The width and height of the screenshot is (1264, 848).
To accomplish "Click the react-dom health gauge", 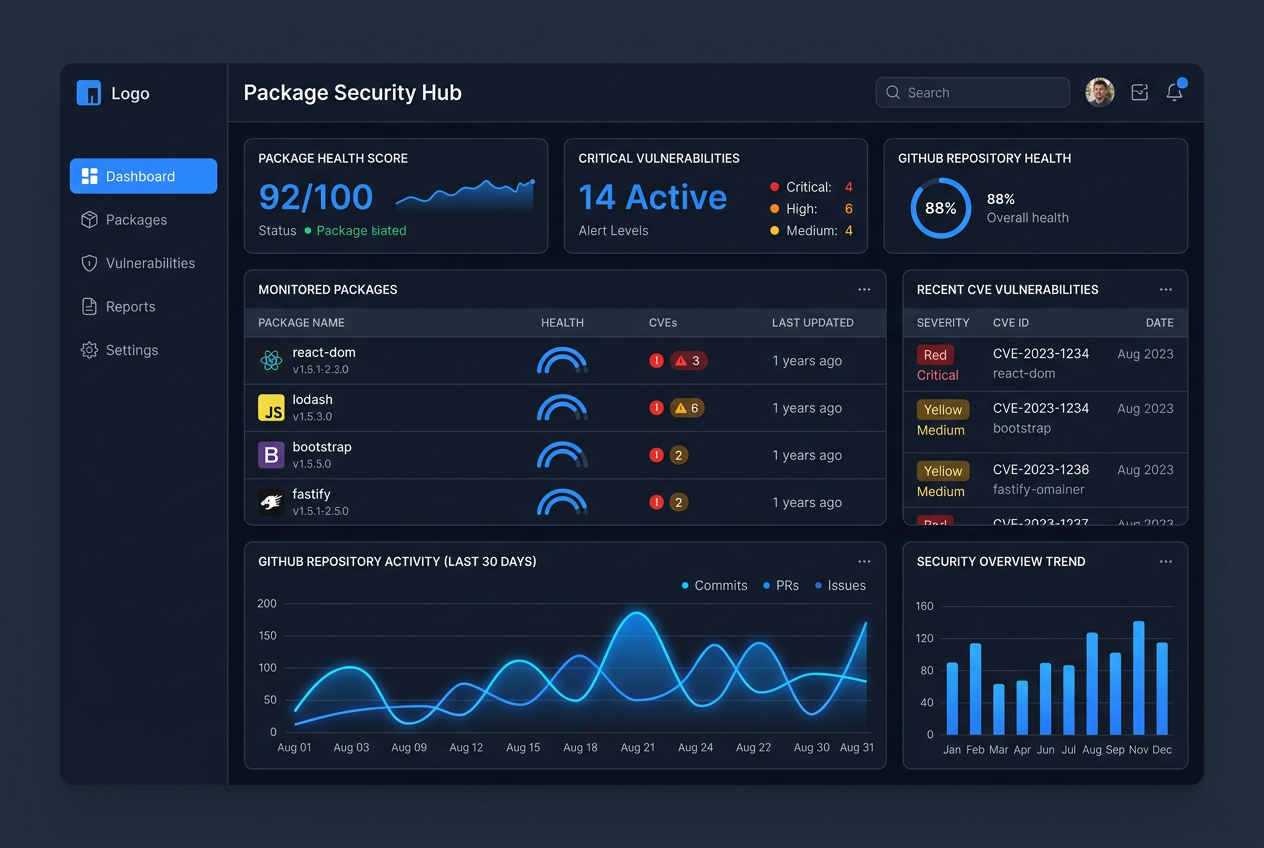I will [x=562, y=361].
